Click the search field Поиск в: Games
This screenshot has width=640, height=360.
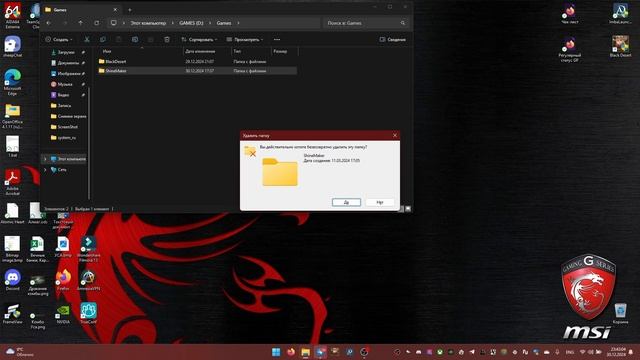click(x=366, y=23)
